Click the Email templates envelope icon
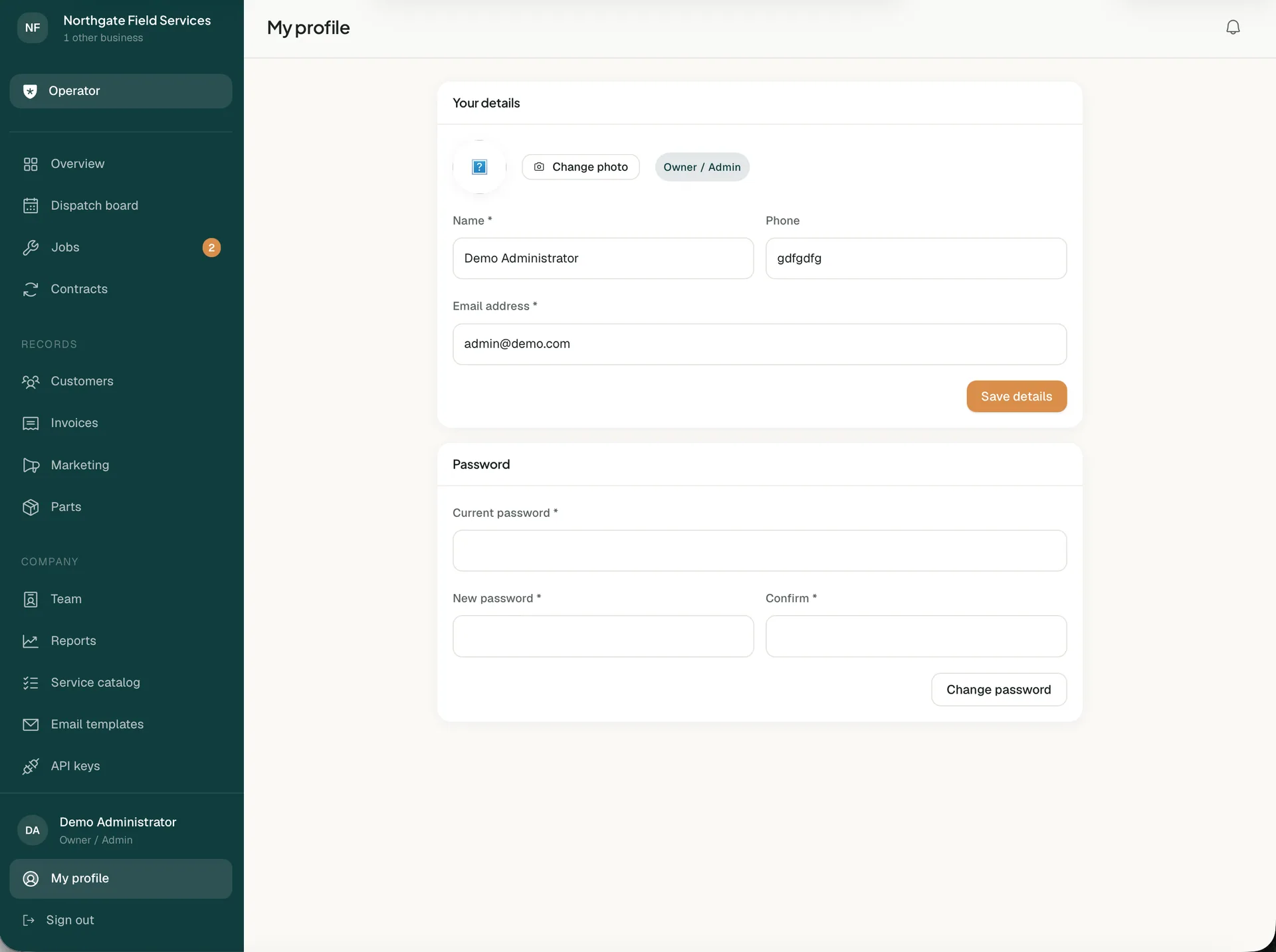The width and height of the screenshot is (1276, 952). 31,725
